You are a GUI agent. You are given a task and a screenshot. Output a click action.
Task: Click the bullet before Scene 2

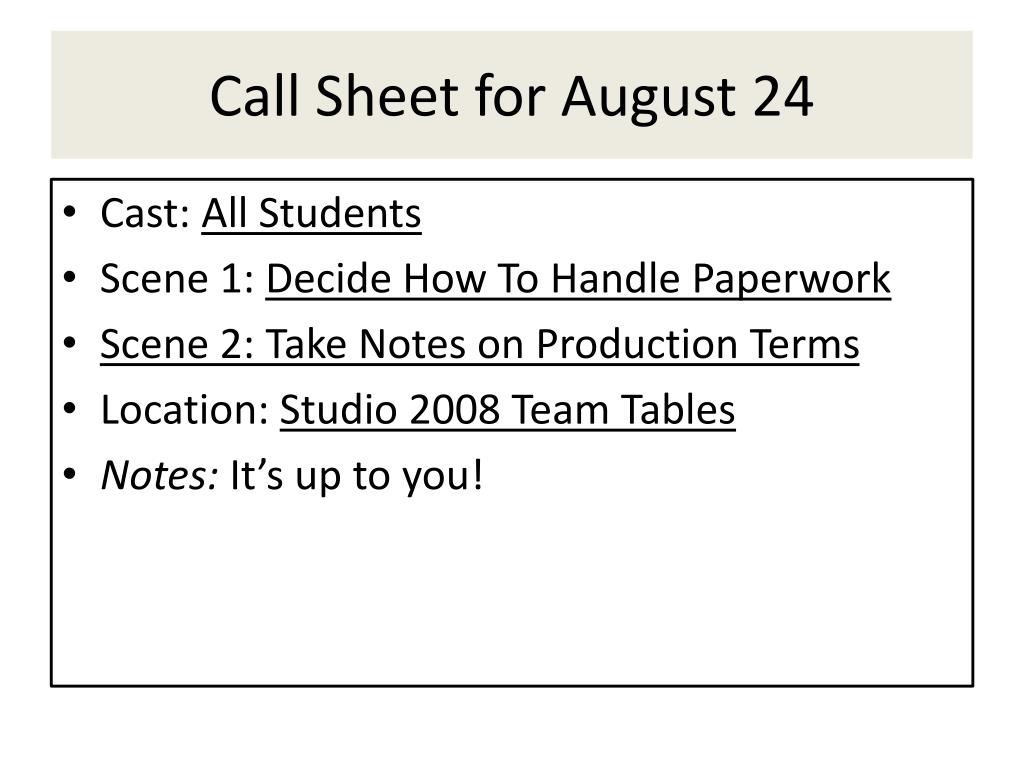coord(70,344)
